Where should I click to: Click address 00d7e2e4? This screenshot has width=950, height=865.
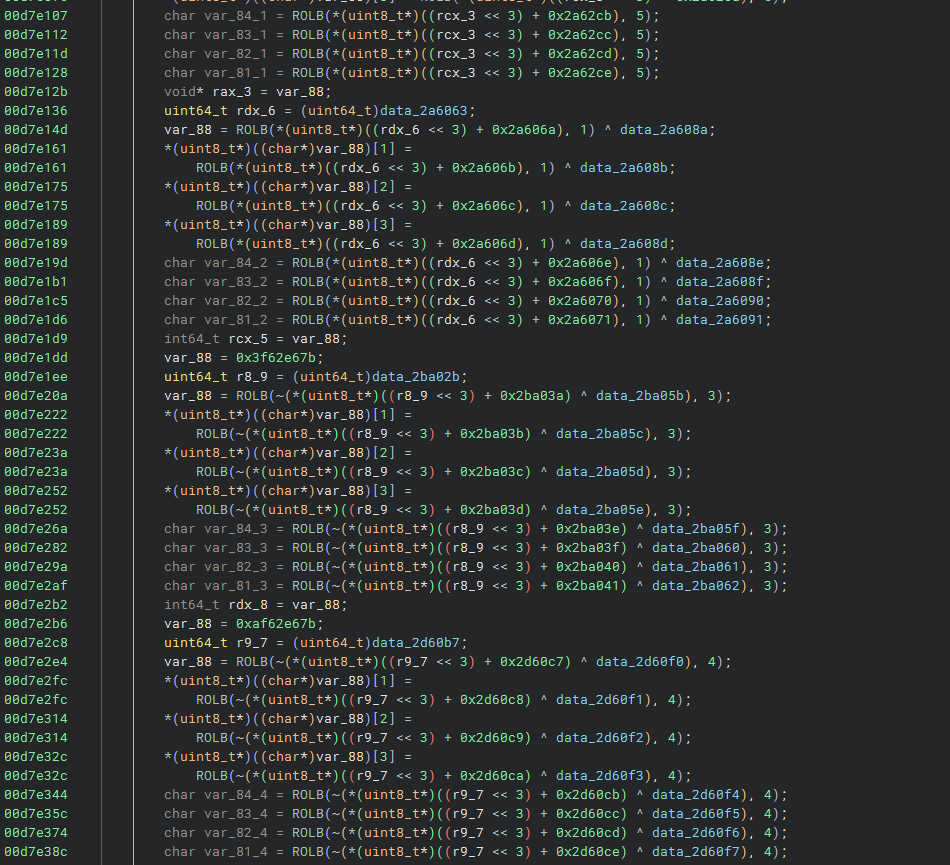36,661
